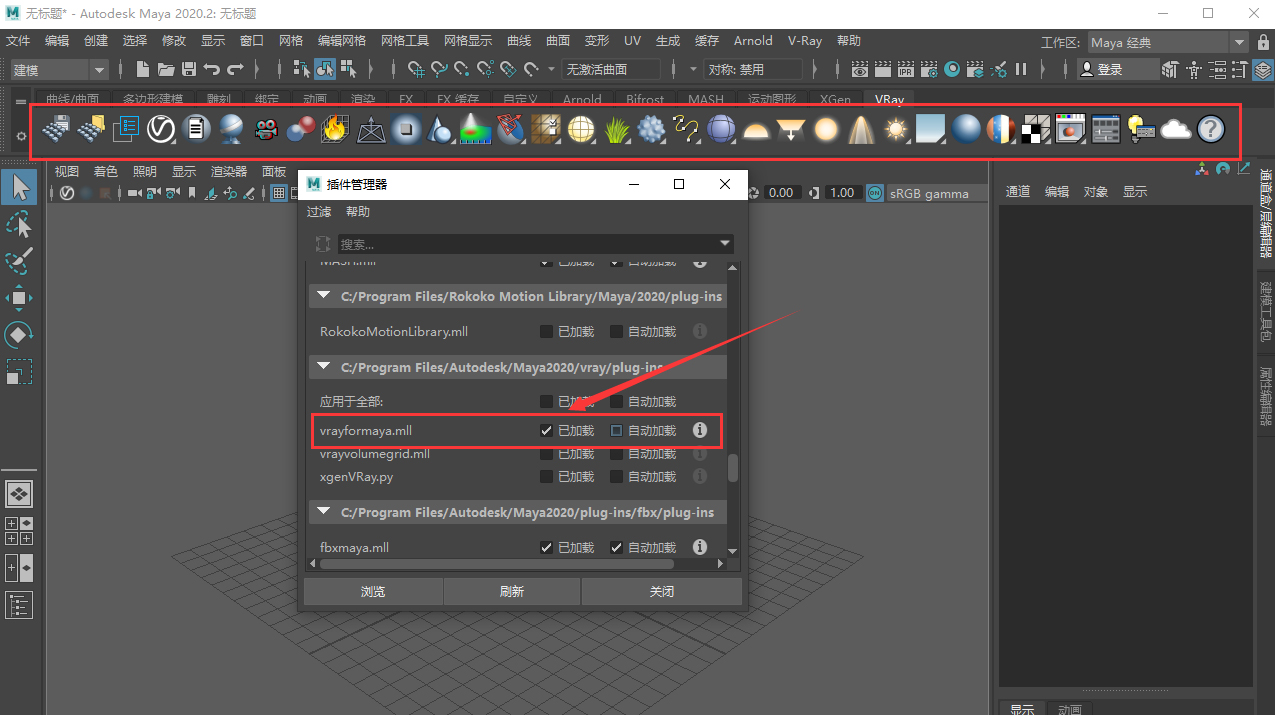Click the V-Ray grass fur shelf icon
1275x715 pixels.
616,129
